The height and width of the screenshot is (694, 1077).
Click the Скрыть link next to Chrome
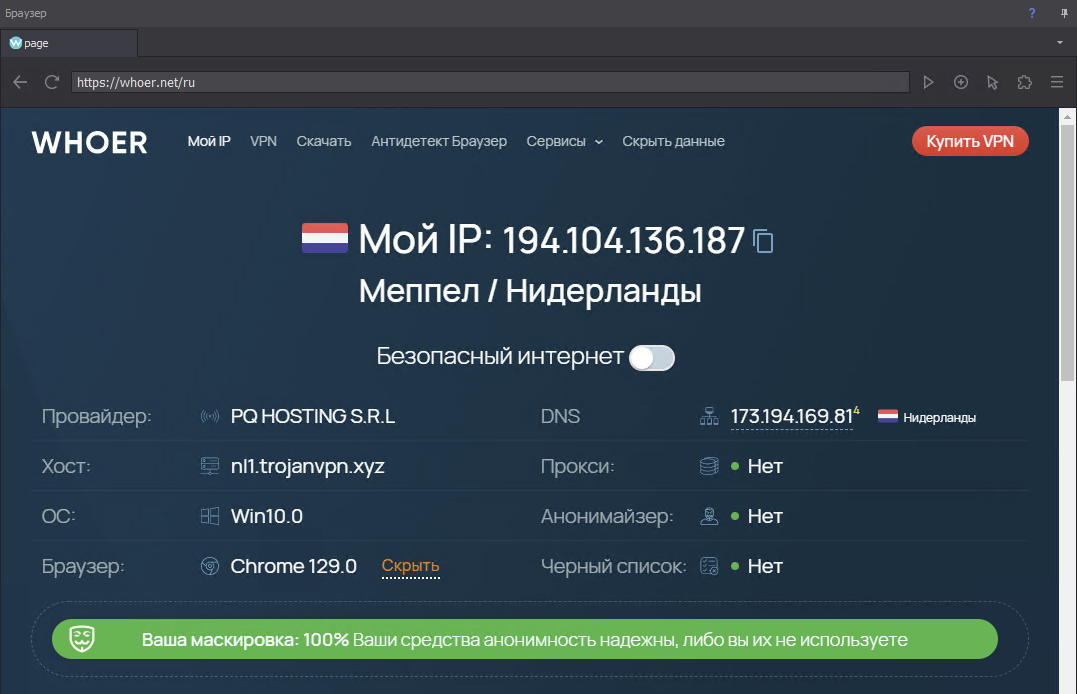(410, 566)
